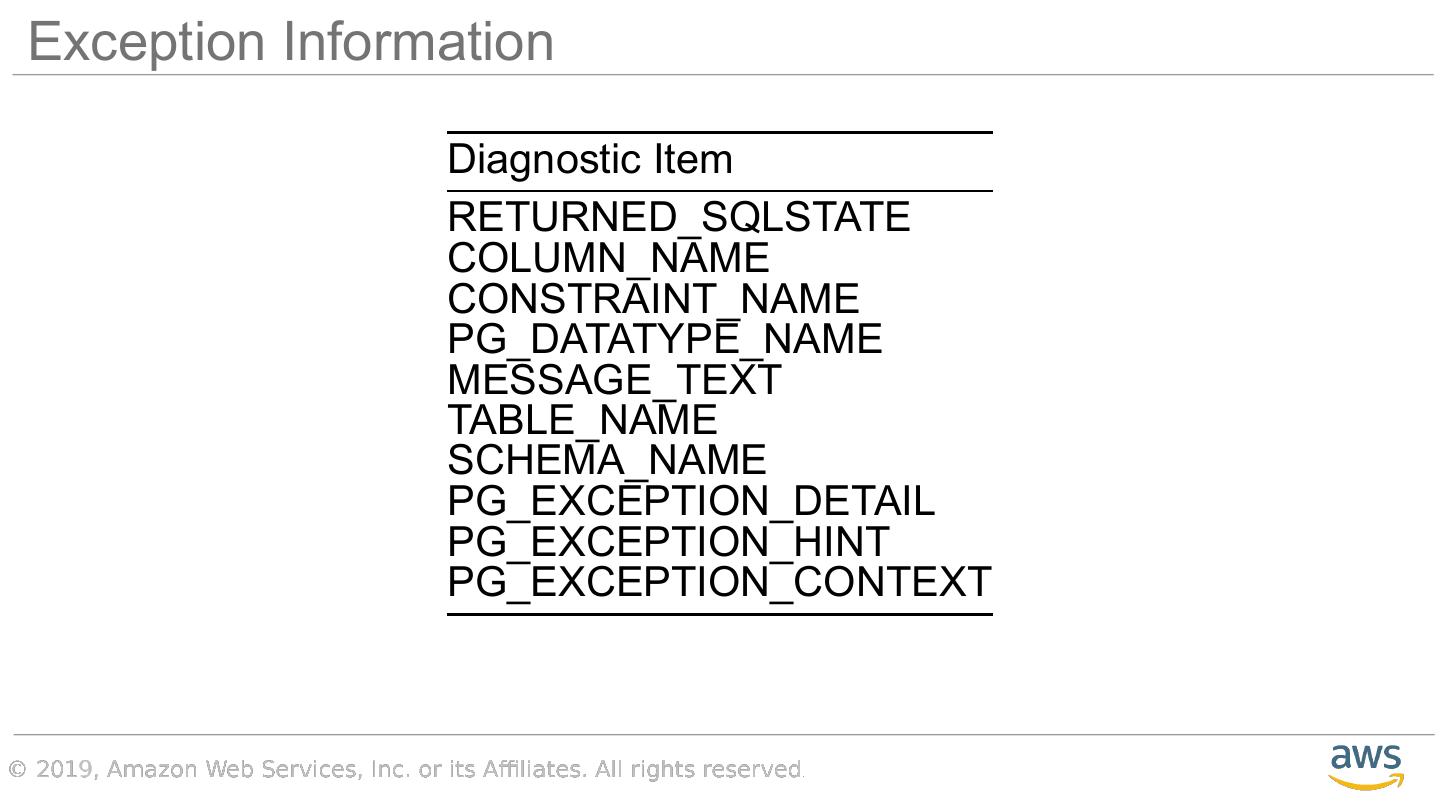Viewport: 1440px width, 811px height.
Task: Select the TABLE_NAME row
Action: coord(582,420)
